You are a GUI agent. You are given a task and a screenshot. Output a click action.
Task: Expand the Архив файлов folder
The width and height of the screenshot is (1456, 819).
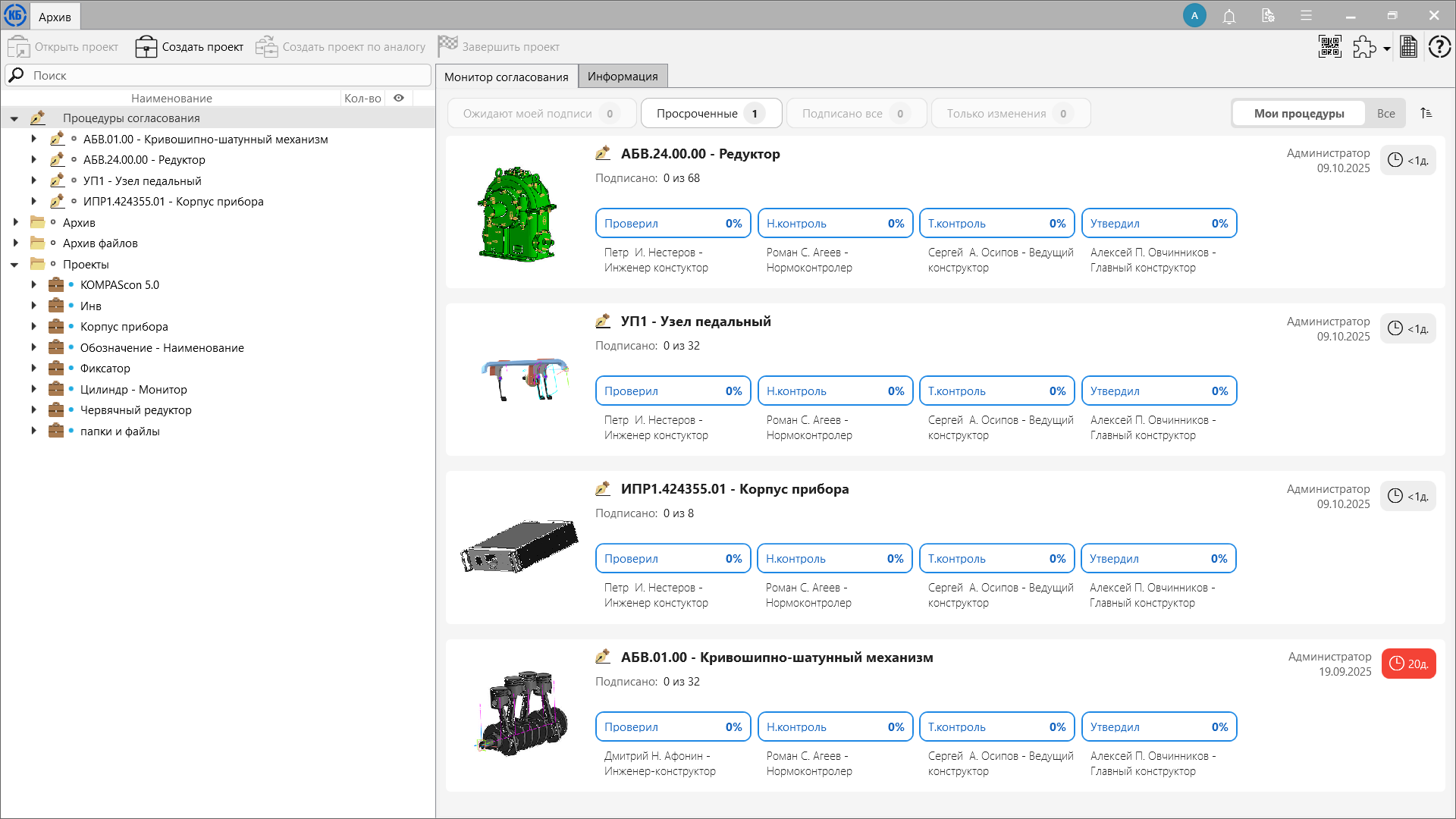pos(15,243)
